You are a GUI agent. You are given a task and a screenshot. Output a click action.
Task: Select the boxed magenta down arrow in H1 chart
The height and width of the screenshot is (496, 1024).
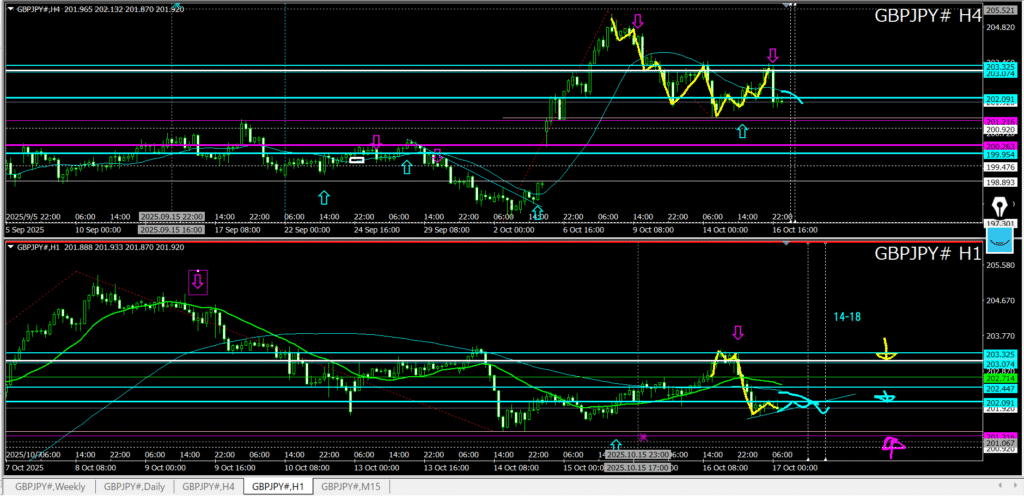(198, 283)
